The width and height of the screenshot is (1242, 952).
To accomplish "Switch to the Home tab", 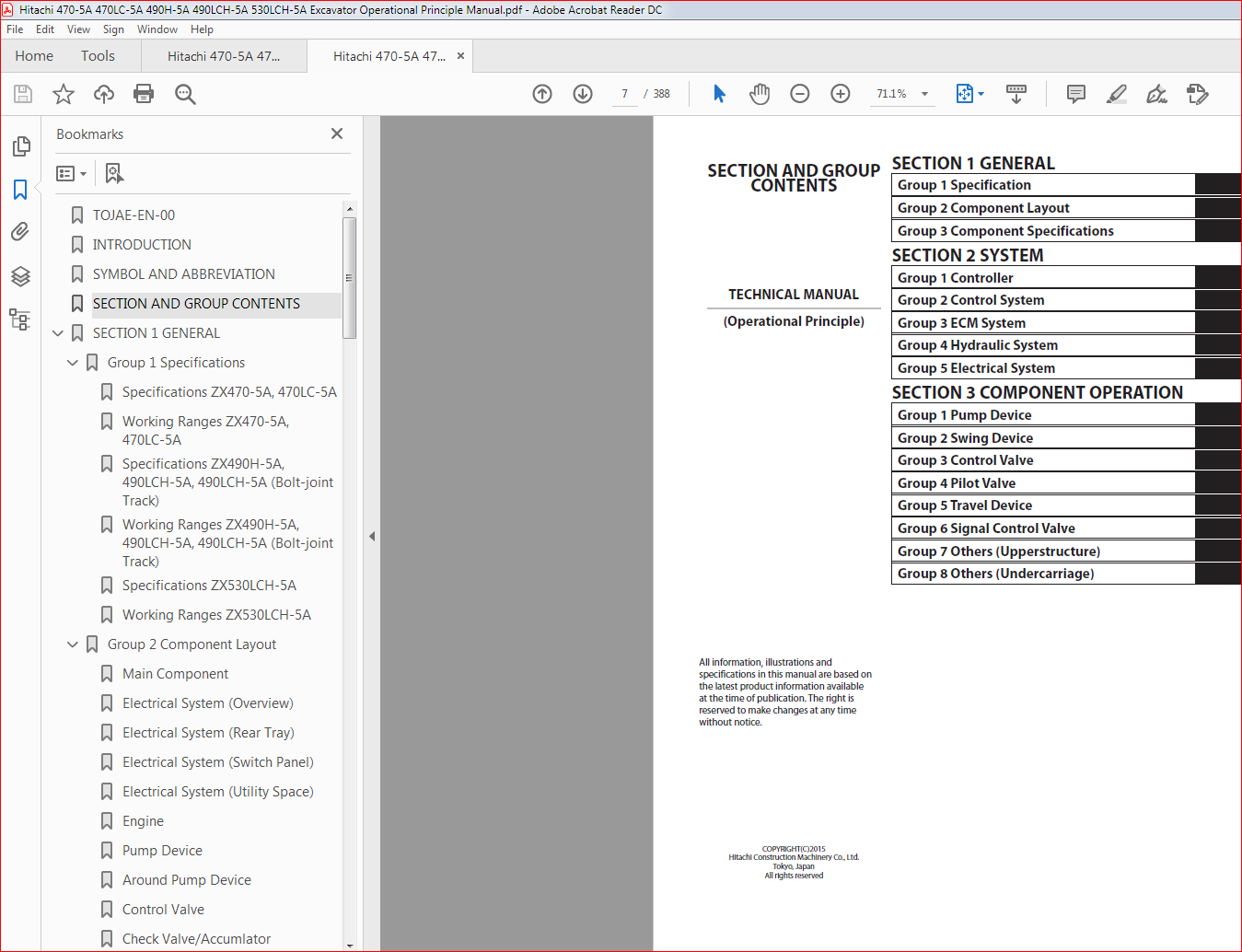I will coord(34,56).
